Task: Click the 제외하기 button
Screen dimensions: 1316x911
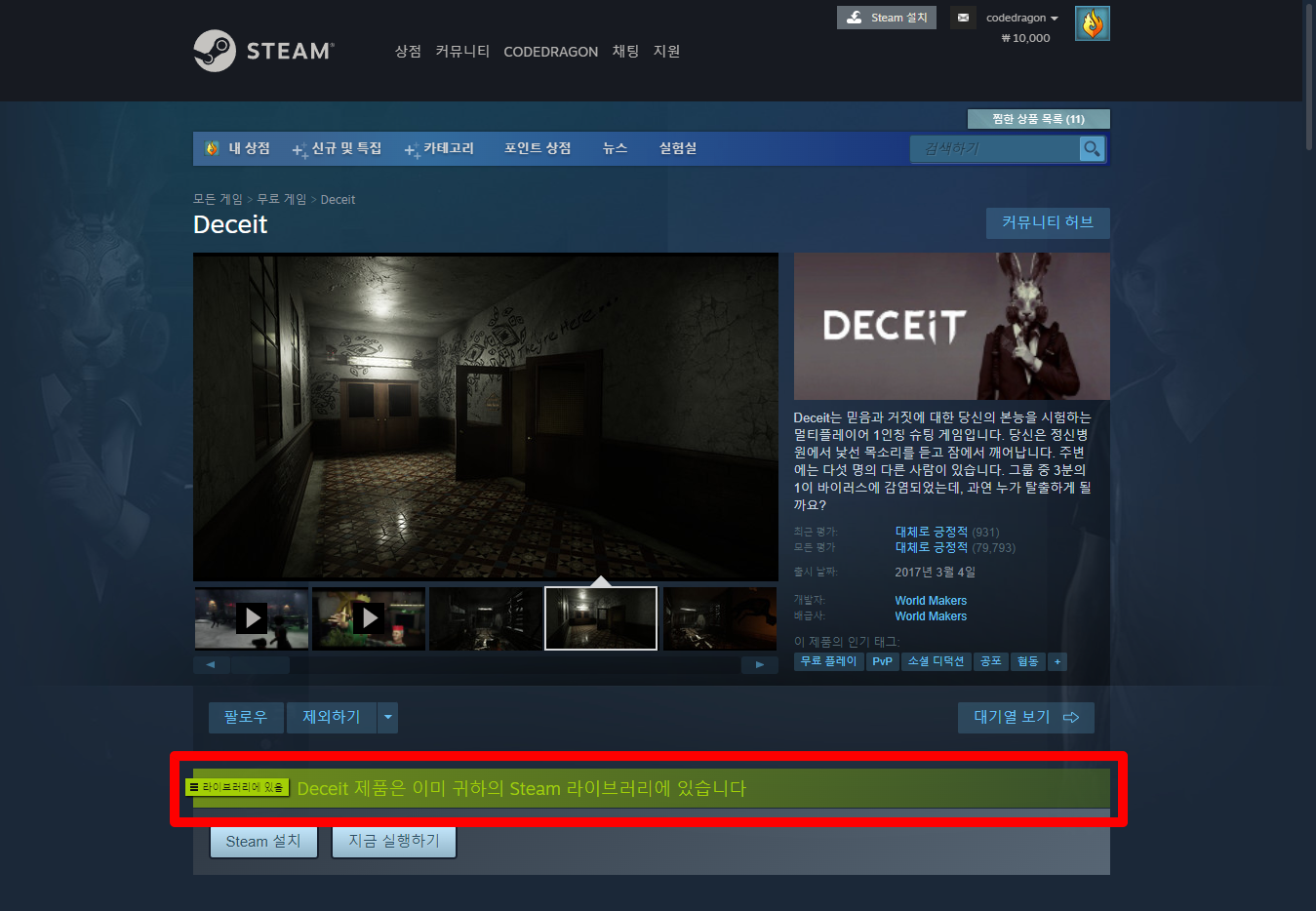Action: pos(332,718)
